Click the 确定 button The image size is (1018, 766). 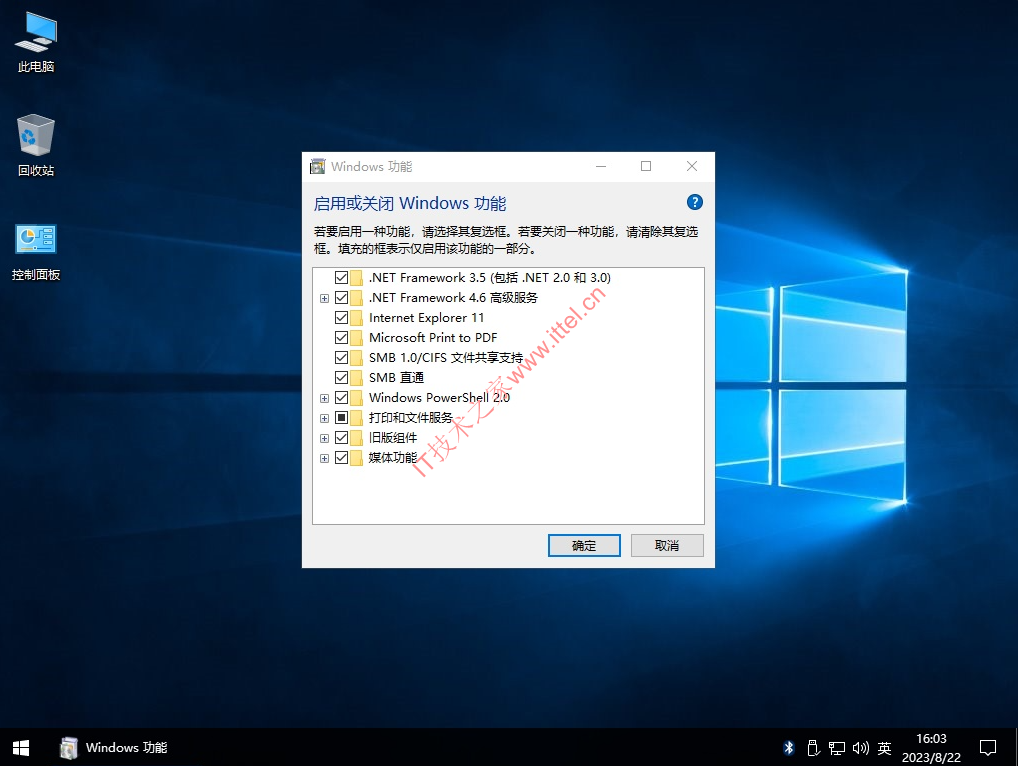584,545
